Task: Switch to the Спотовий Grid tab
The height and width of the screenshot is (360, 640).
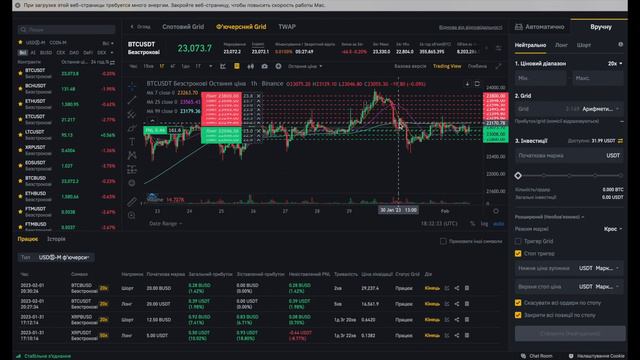Action: [183, 27]
